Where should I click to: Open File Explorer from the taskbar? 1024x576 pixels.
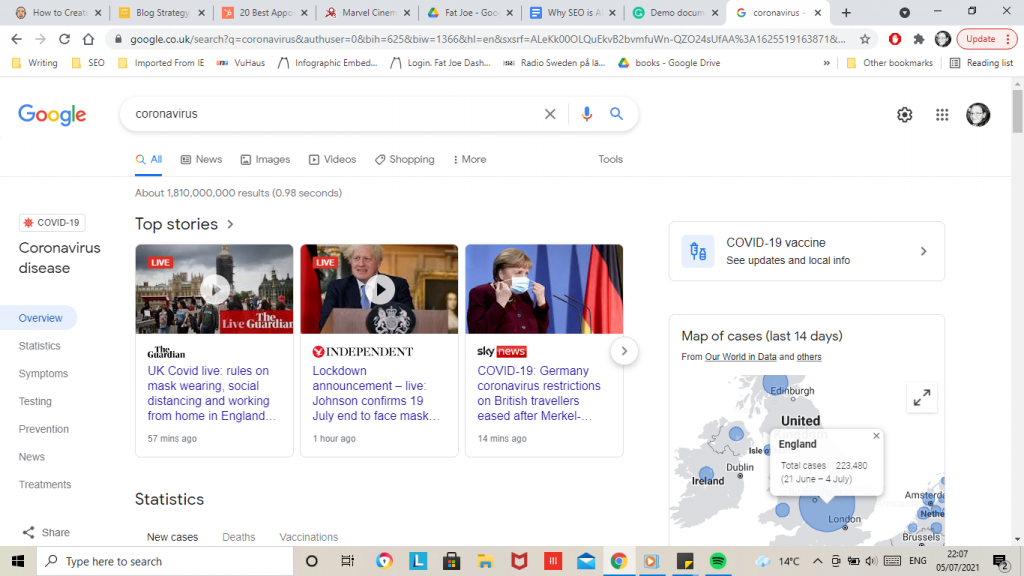point(485,561)
